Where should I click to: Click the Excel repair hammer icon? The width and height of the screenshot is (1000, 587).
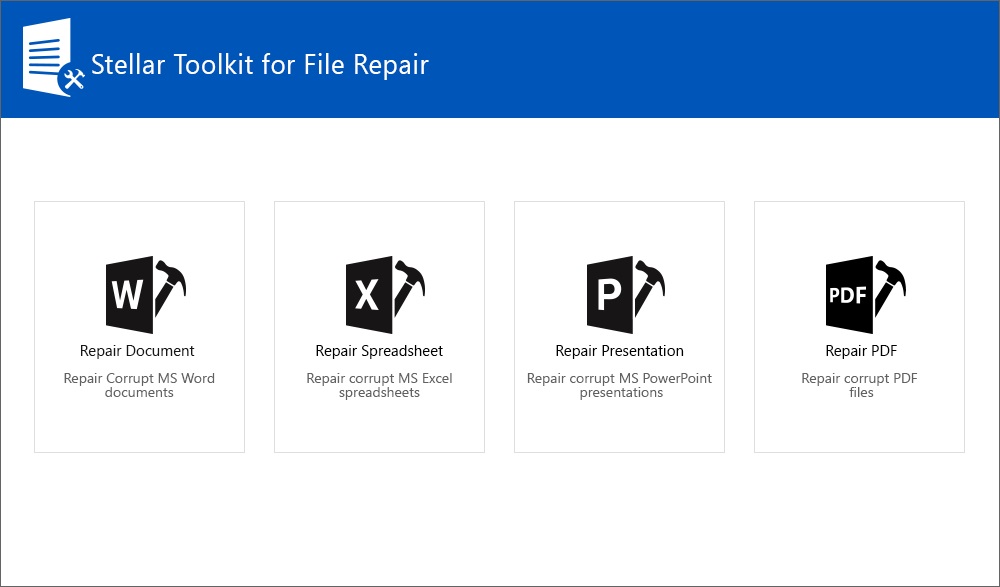pyautogui.click(x=385, y=295)
